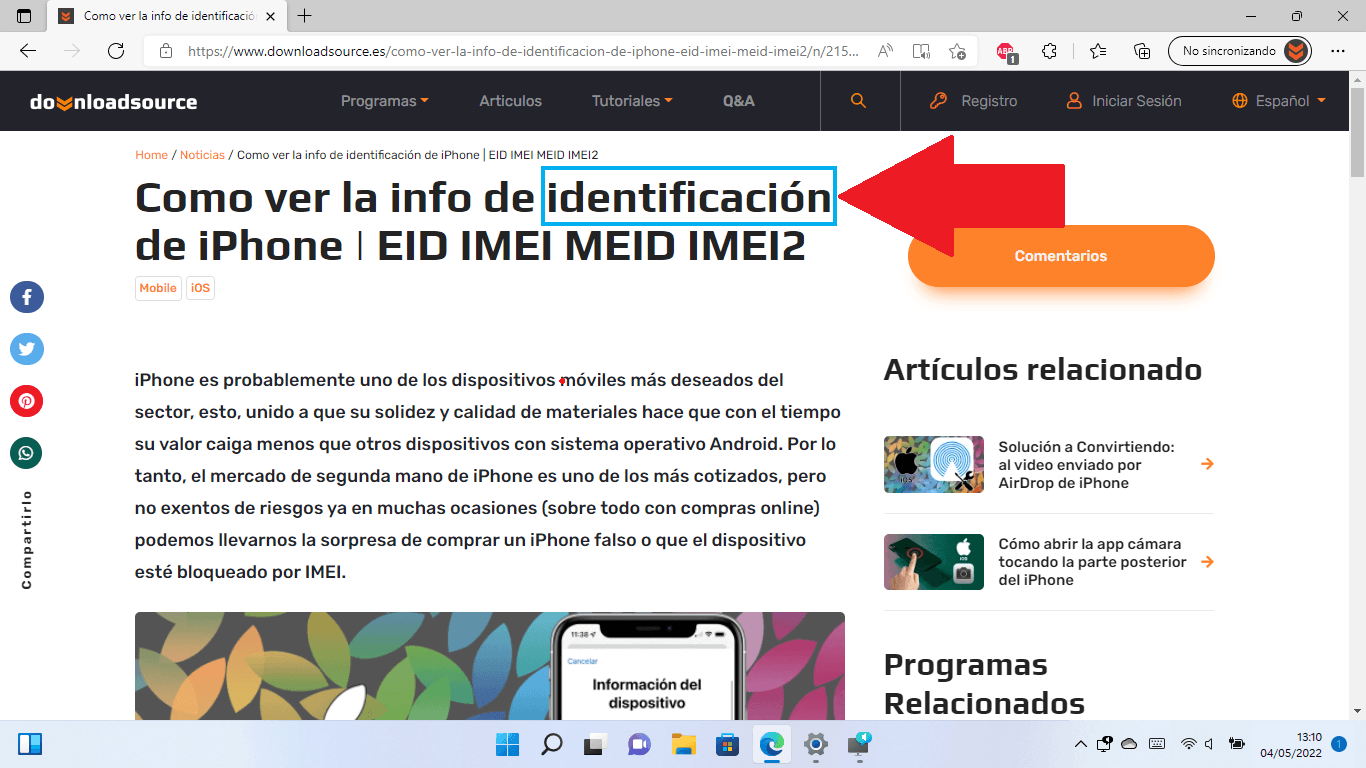The height and width of the screenshot is (768, 1366).
Task: Click the Registro link
Action: point(973,101)
